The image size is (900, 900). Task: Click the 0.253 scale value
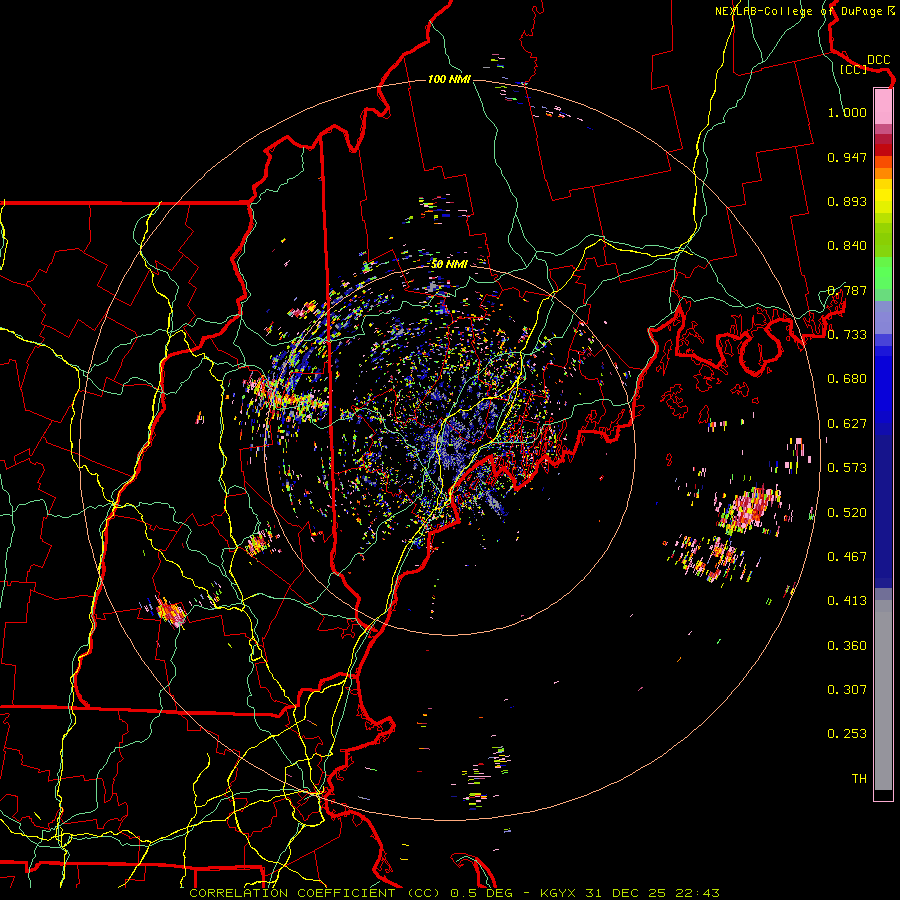tap(847, 734)
